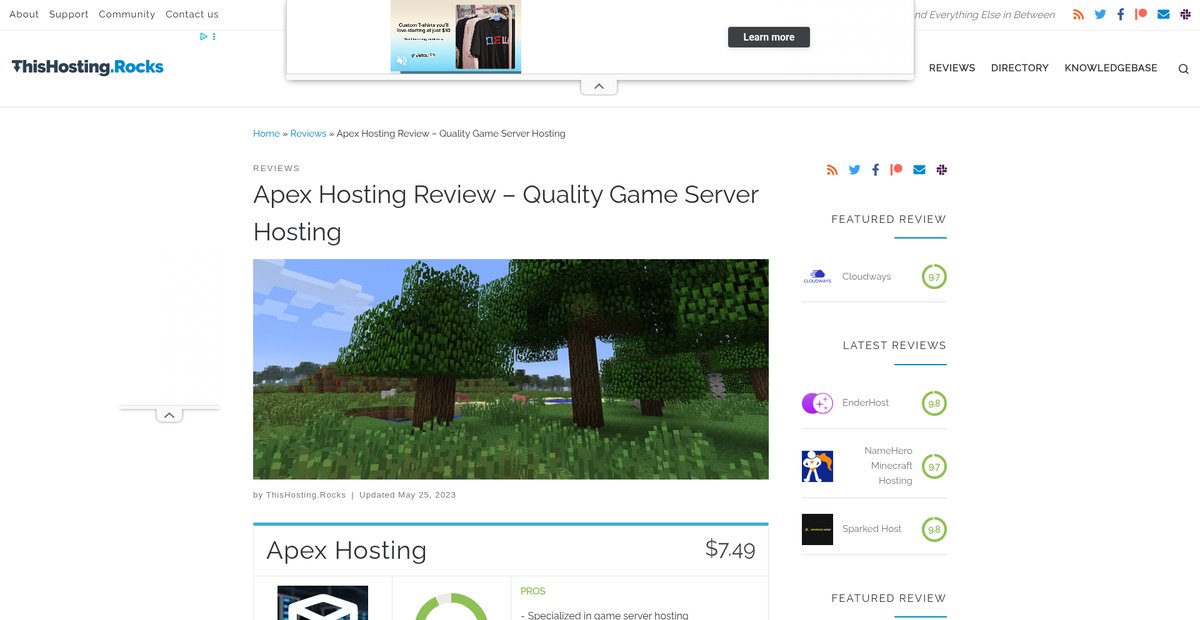Click the Updated May 25, 2023 text
The image size is (1200, 620).
point(407,495)
